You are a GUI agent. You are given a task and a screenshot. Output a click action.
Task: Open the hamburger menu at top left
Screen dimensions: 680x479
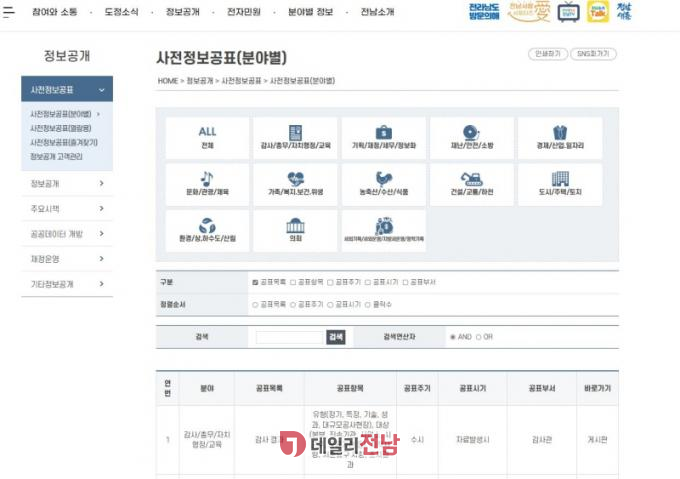click(x=10, y=12)
